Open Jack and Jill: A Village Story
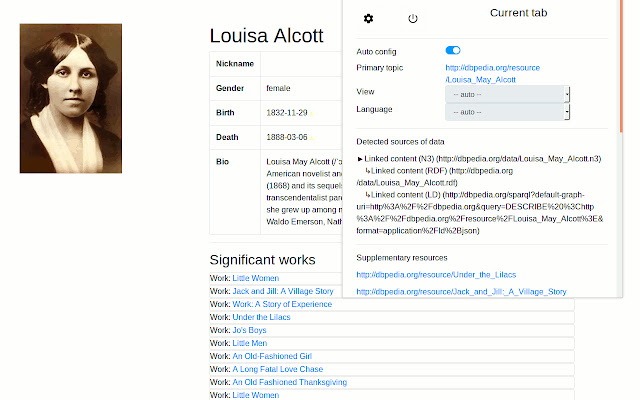Viewport: 640px width, 400px height. point(283,291)
